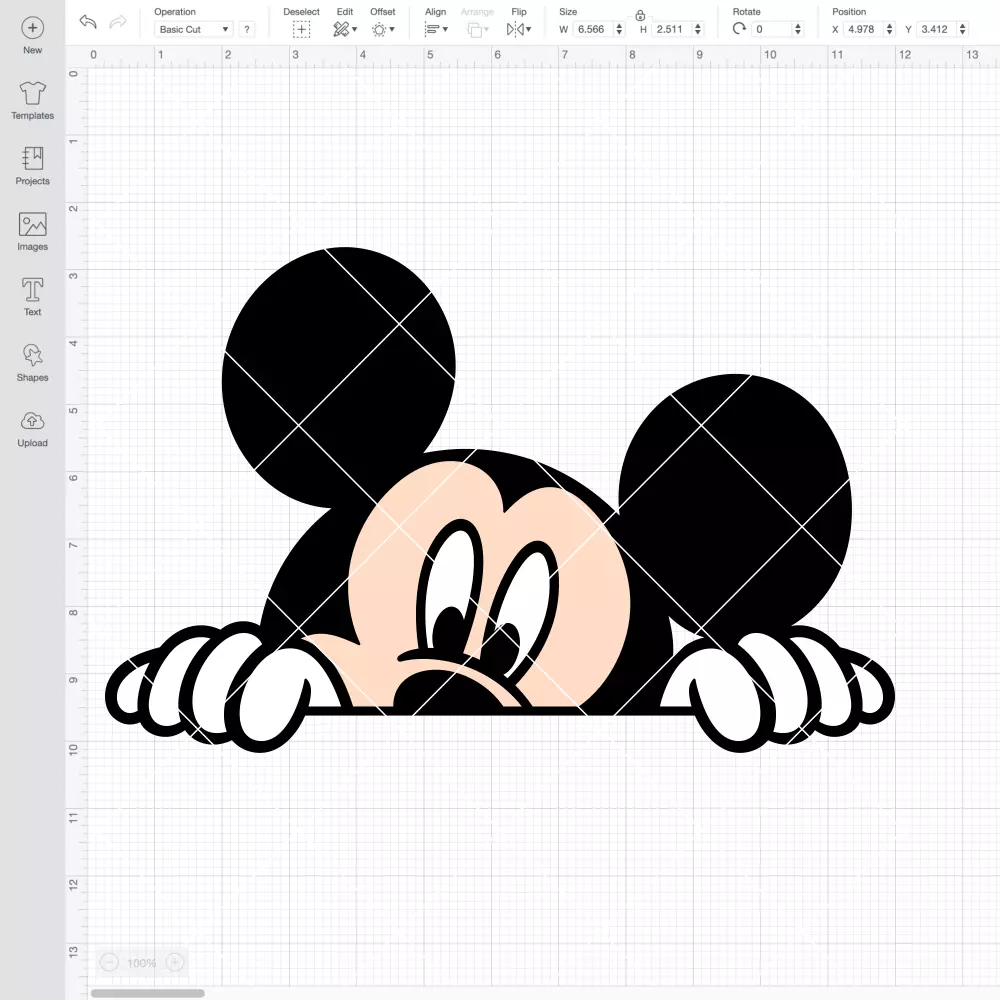Screen dimensions: 1000x1000
Task: Click the Deselect icon
Action: [302, 29]
